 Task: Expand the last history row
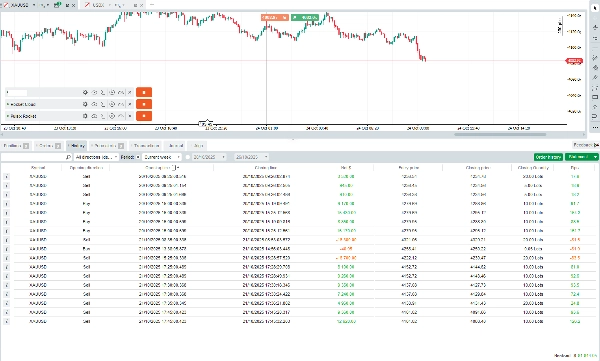pos(6,322)
